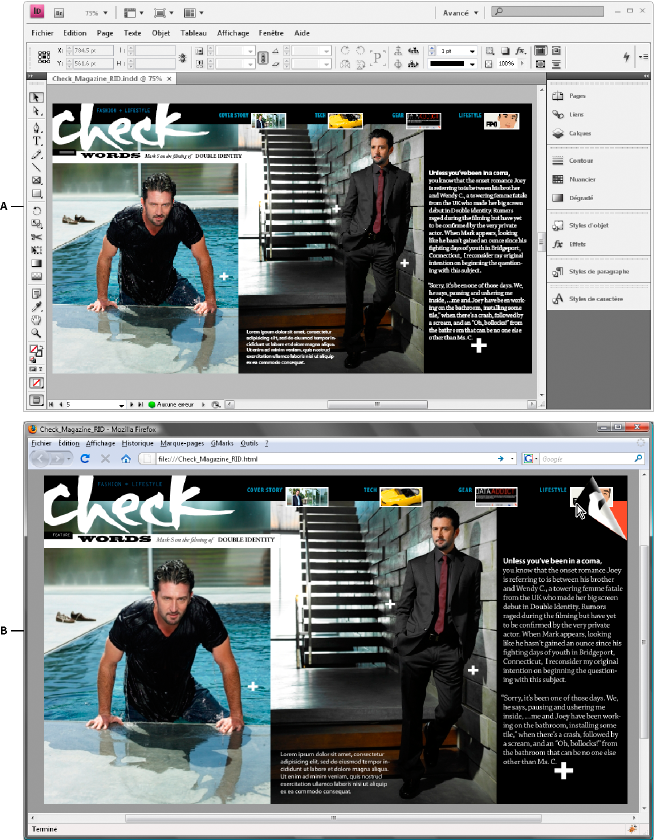
Task: Open the Objet menu
Action: (x=161, y=33)
